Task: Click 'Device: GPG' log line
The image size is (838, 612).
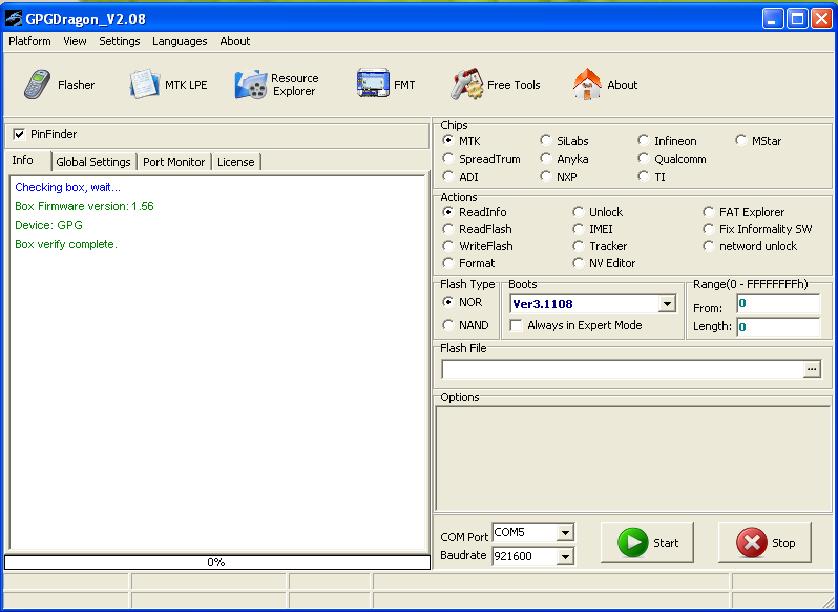Action: point(49,225)
